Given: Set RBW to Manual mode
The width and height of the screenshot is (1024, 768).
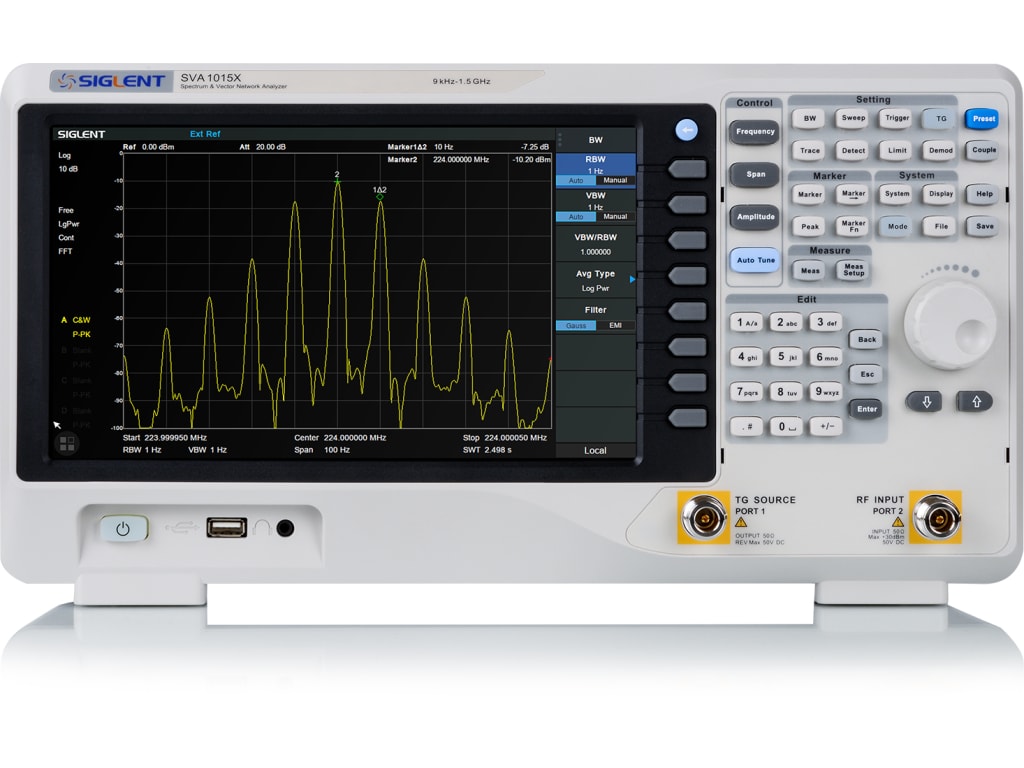Looking at the screenshot, I should coord(615,181).
